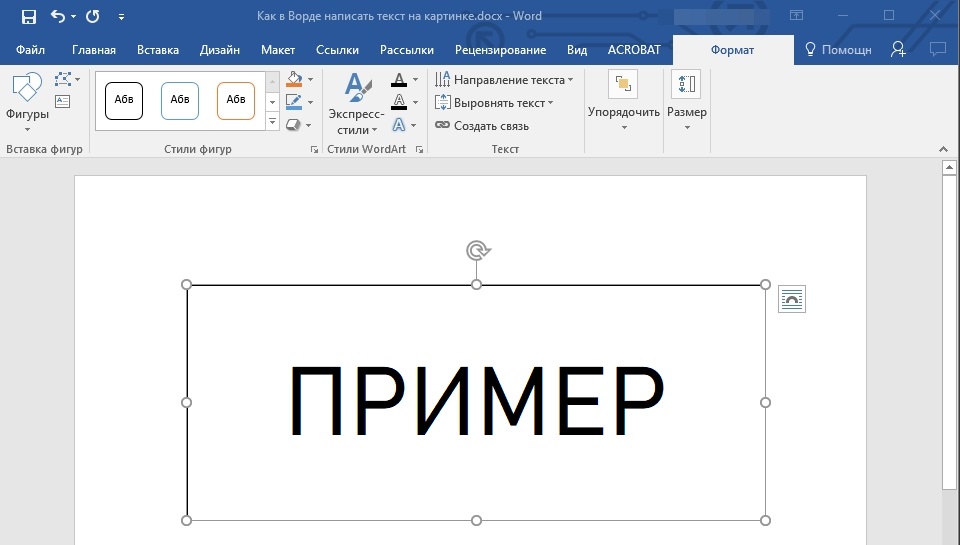
Task: Click the Save icon in quick access toolbar
Action: [x=28, y=16]
